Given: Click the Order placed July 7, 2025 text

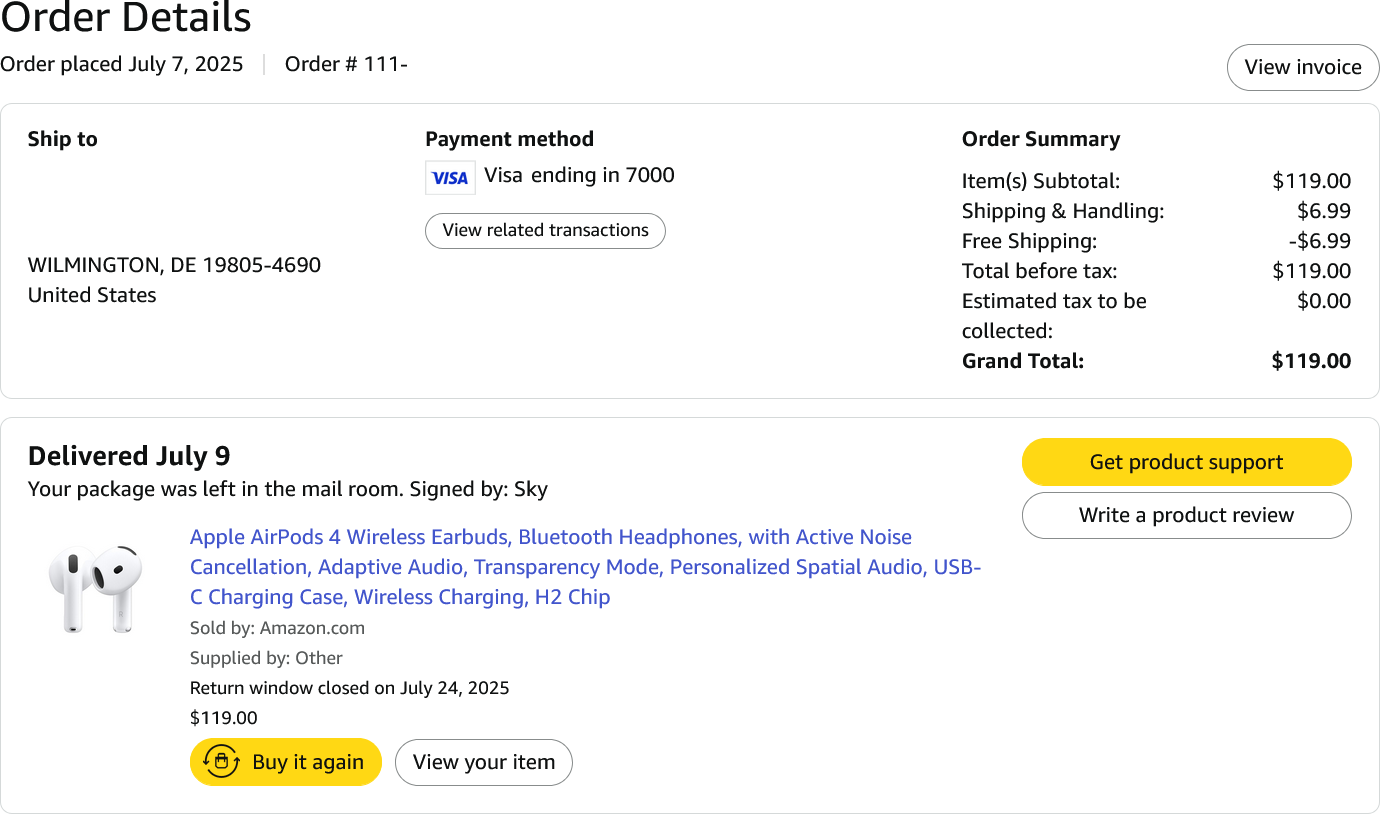Looking at the screenshot, I should pos(122,64).
